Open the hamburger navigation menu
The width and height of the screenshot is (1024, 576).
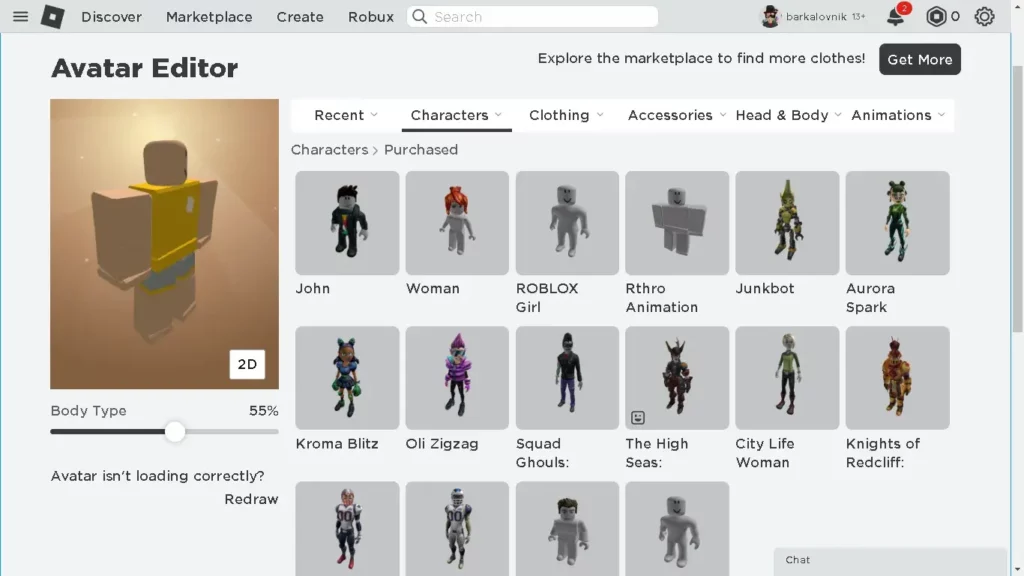click(20, 16)
